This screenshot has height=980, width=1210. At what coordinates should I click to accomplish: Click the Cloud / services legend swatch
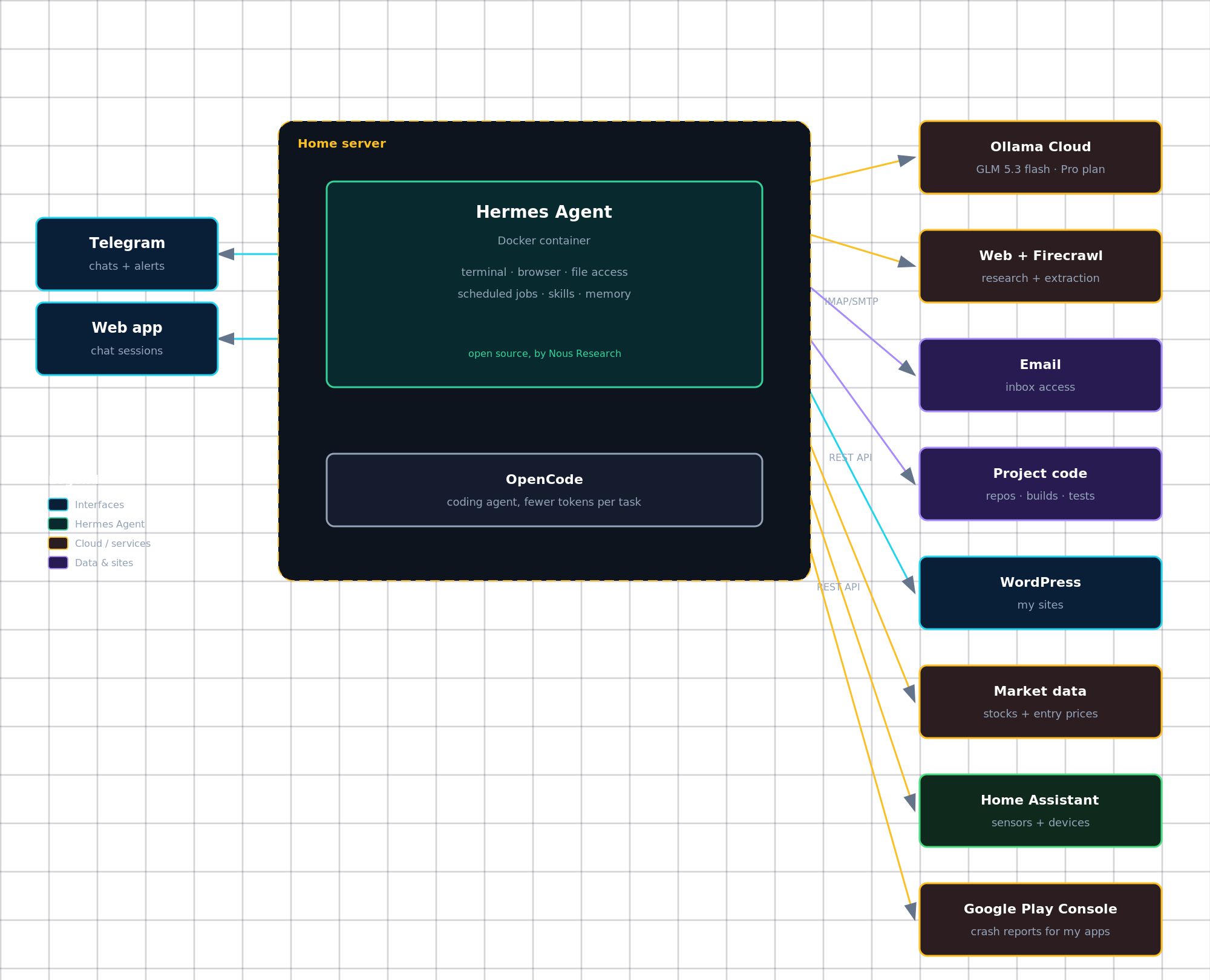(x=58, y=543)
